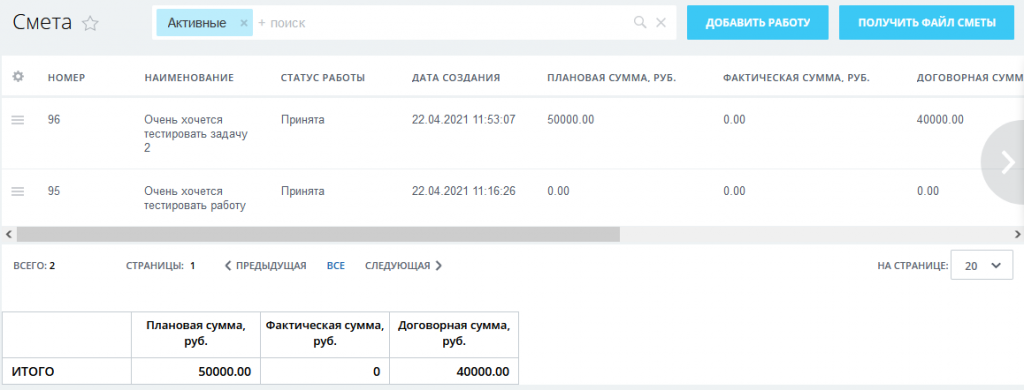
Task: Show all records via Все
Action: click(x=336, y=266)
